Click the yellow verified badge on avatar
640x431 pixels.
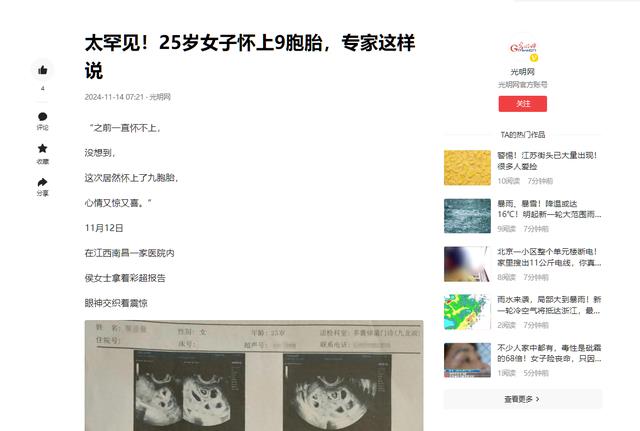(x=534, y=58)
